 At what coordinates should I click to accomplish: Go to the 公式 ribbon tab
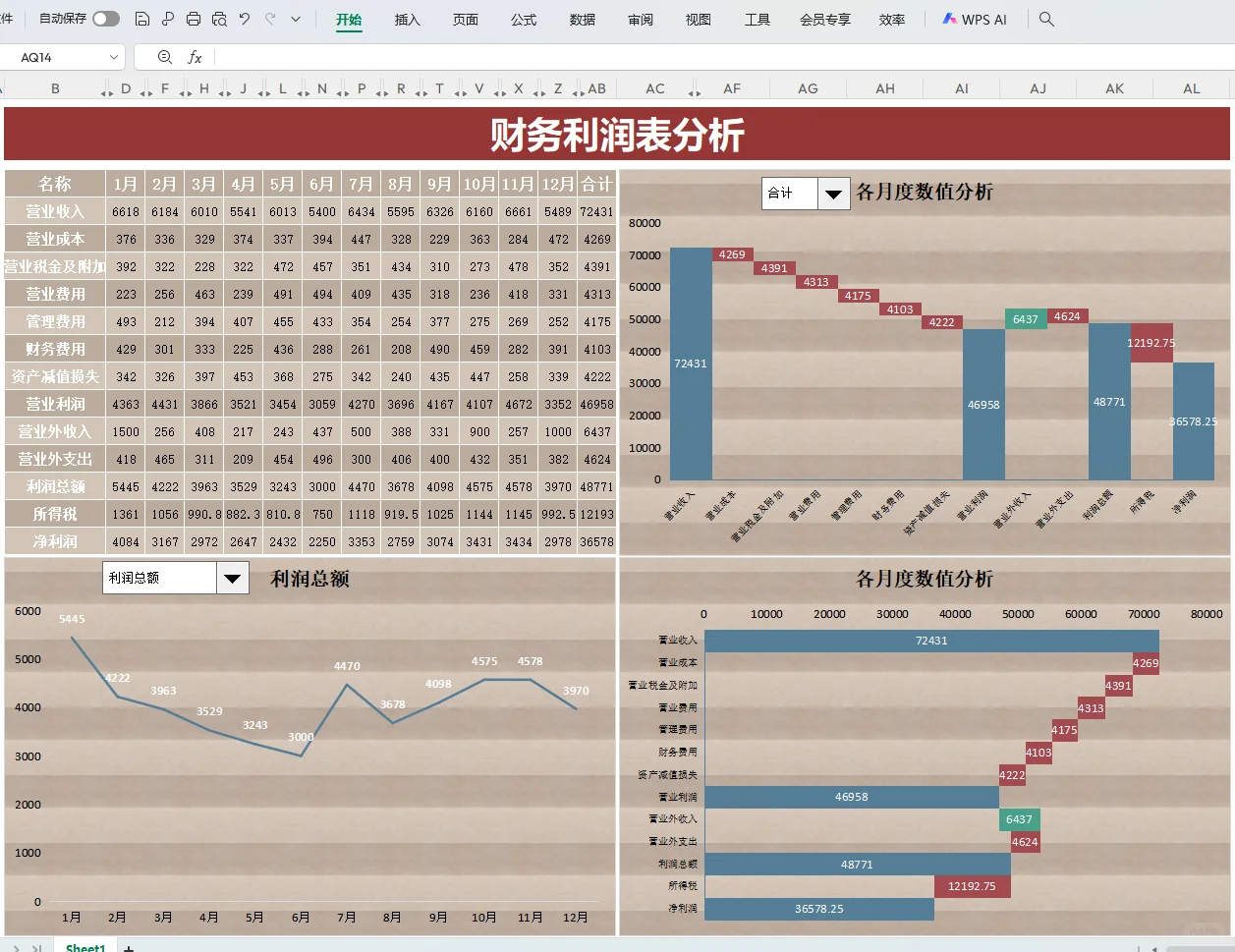(524, 20)
